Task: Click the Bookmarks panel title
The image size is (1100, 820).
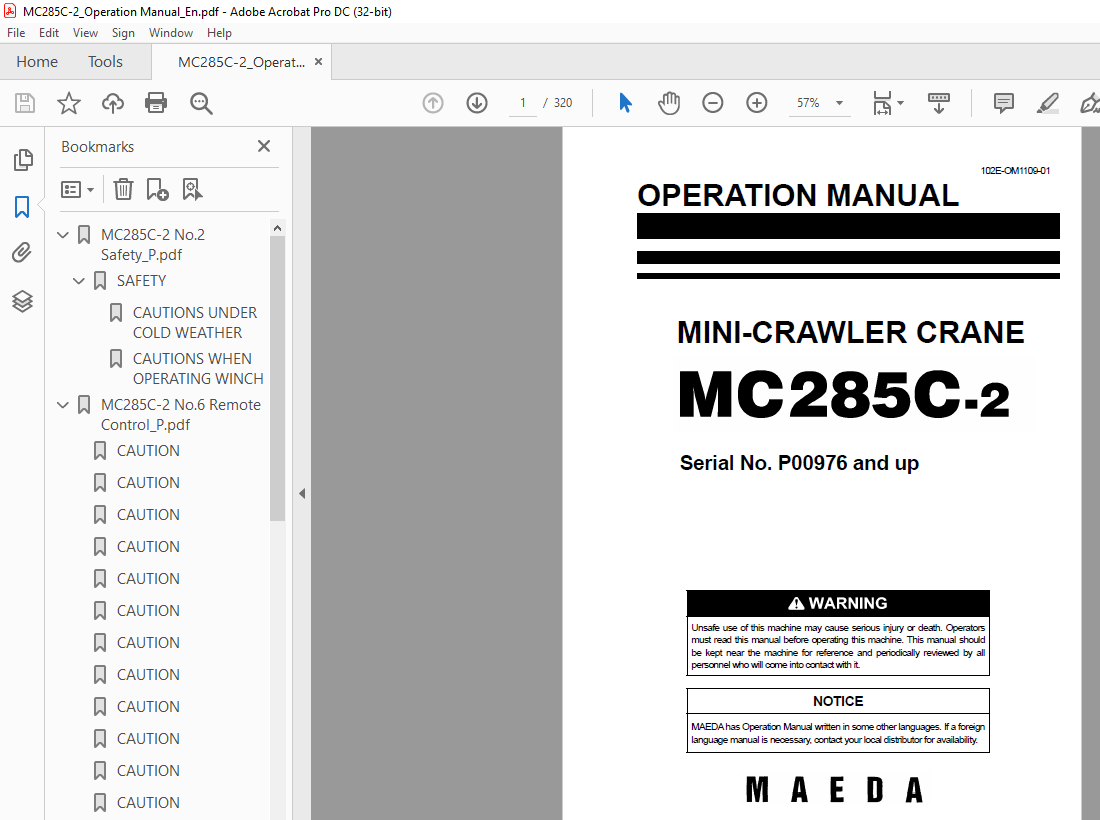Action: point(98,147)
